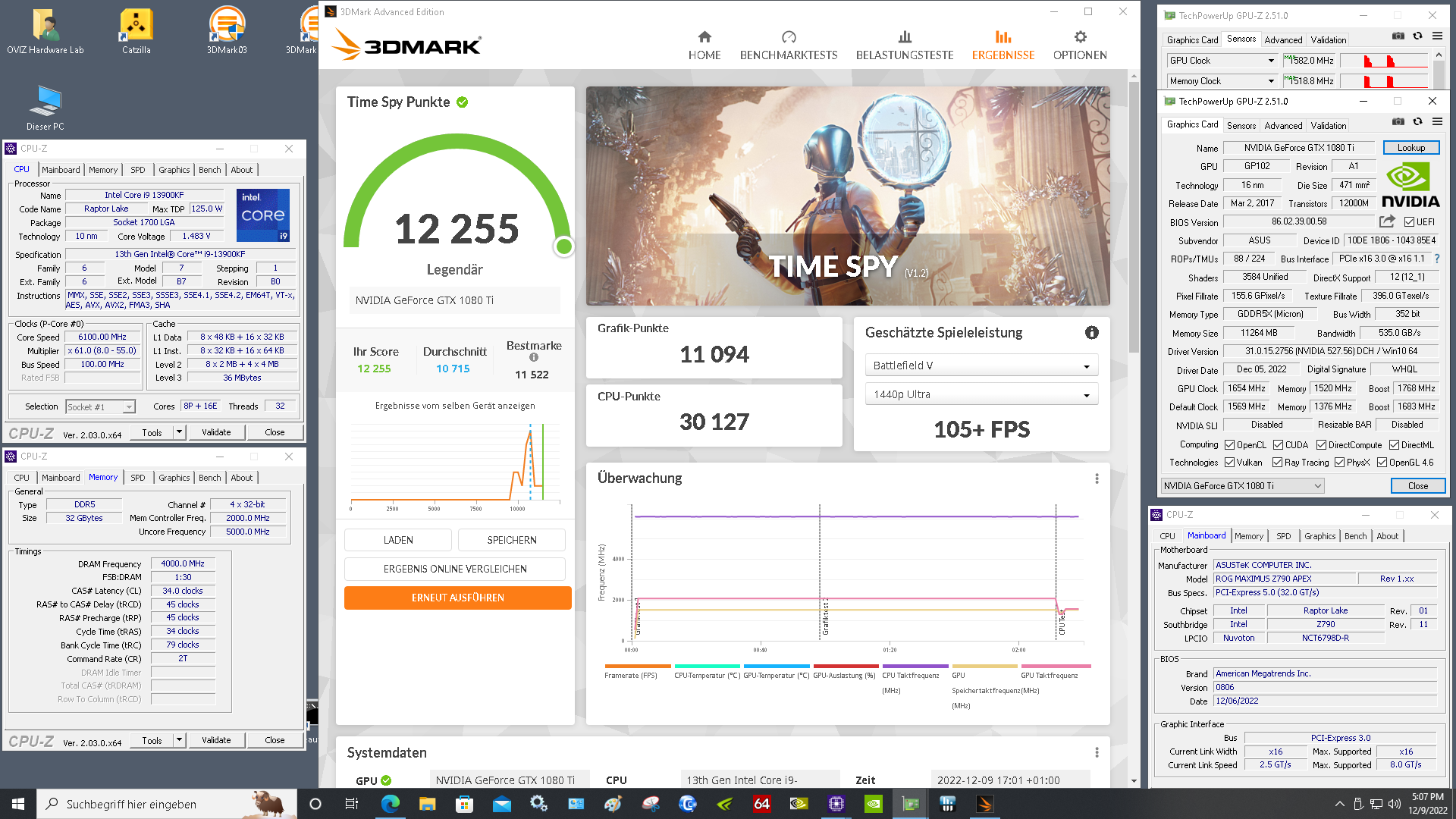Open the orange 3DMark taskbar icon
1456x819 pixels.
click(985, 804)
